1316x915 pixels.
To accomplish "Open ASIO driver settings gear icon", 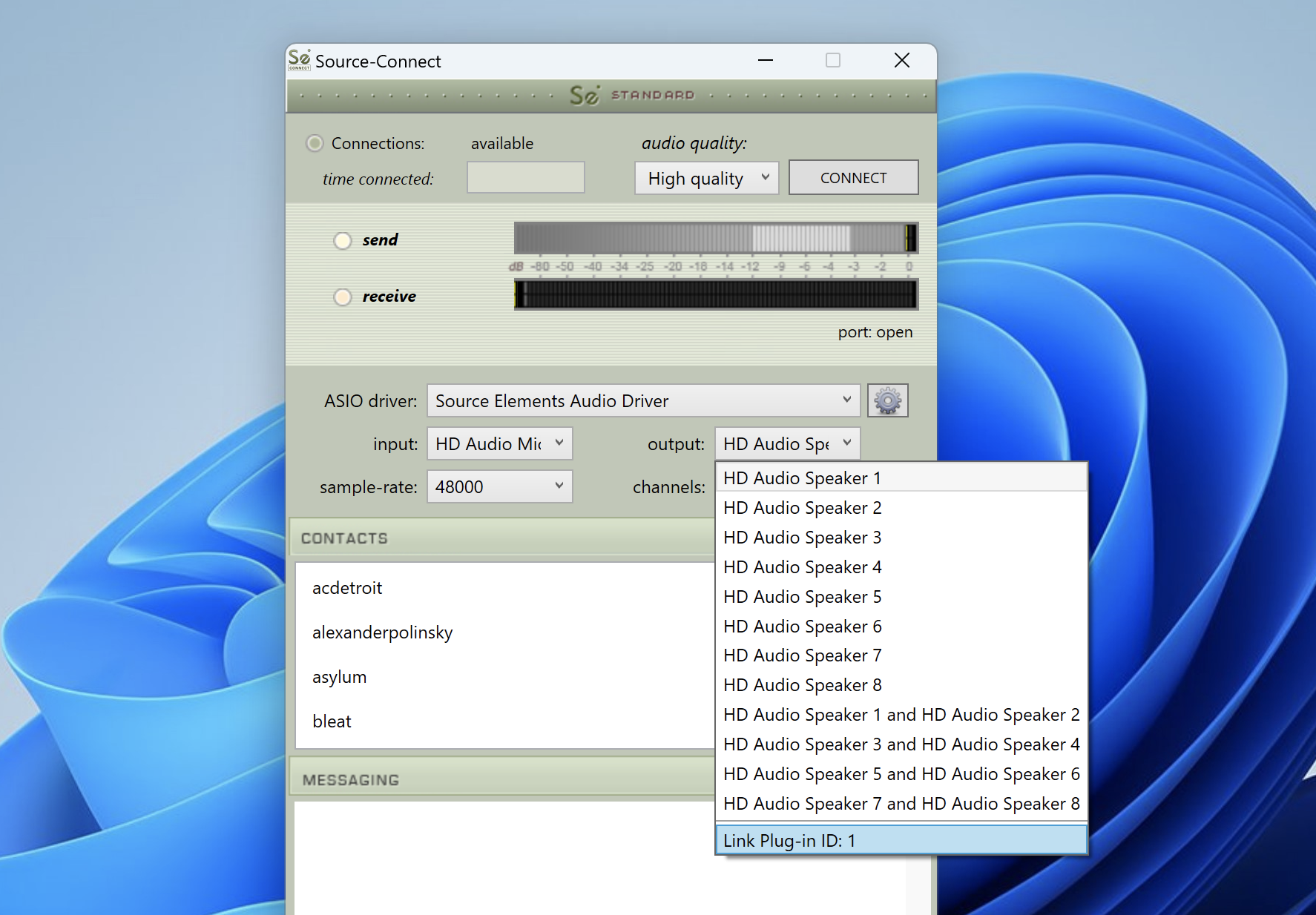I will coord(887,400).
